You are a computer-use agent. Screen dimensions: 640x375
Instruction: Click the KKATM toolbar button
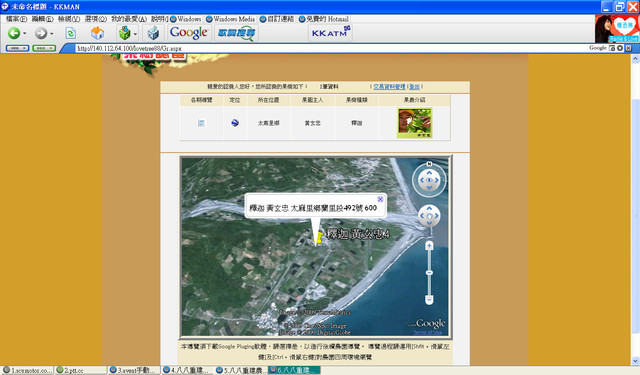coord(330,33)
